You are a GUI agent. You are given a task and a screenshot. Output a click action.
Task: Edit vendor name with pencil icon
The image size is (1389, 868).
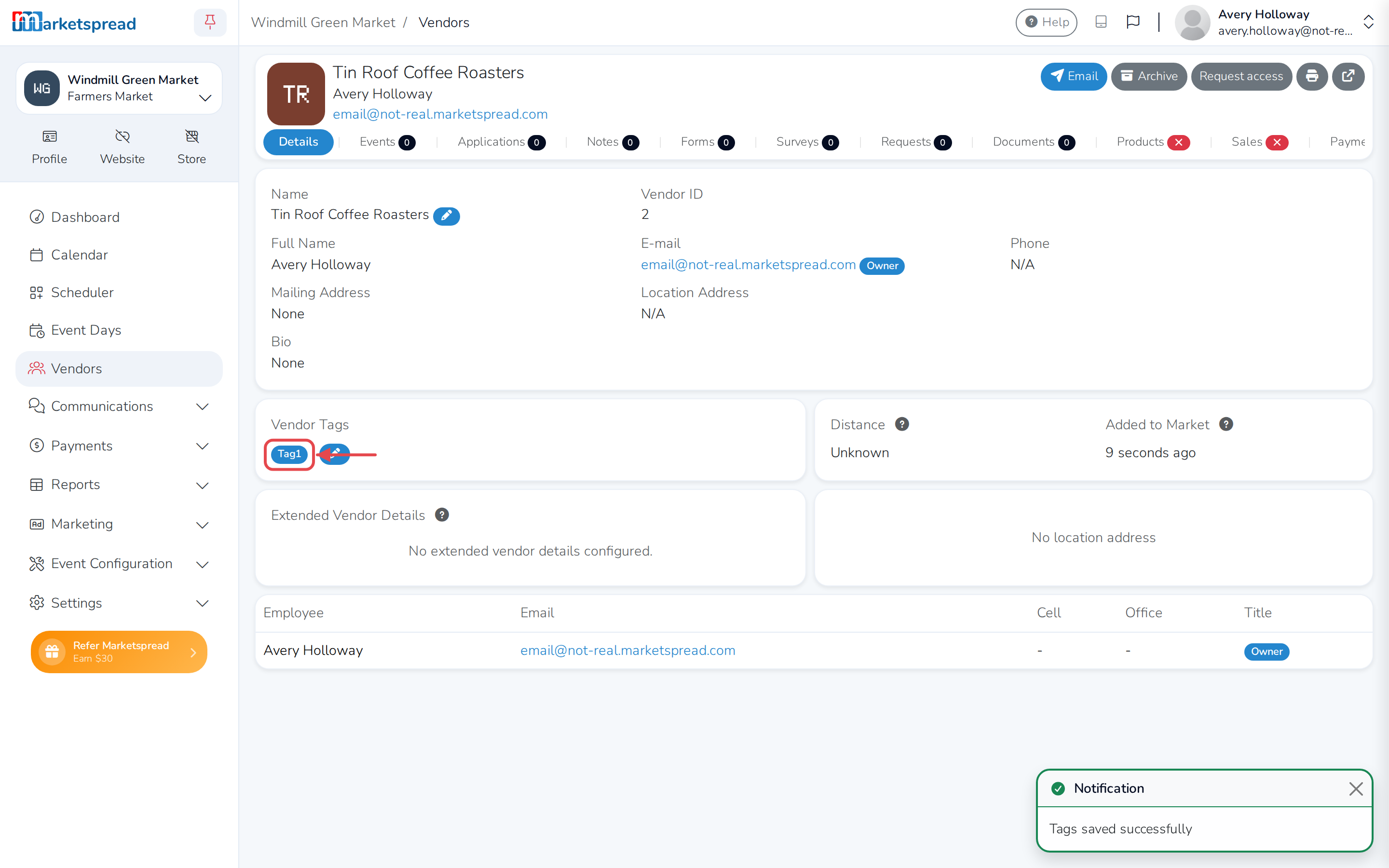click(446, 216)
